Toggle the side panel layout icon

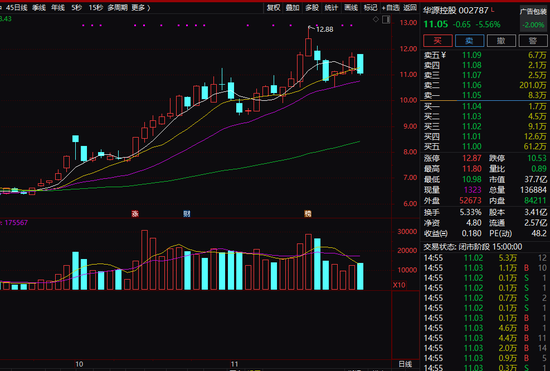coord(386,20)
